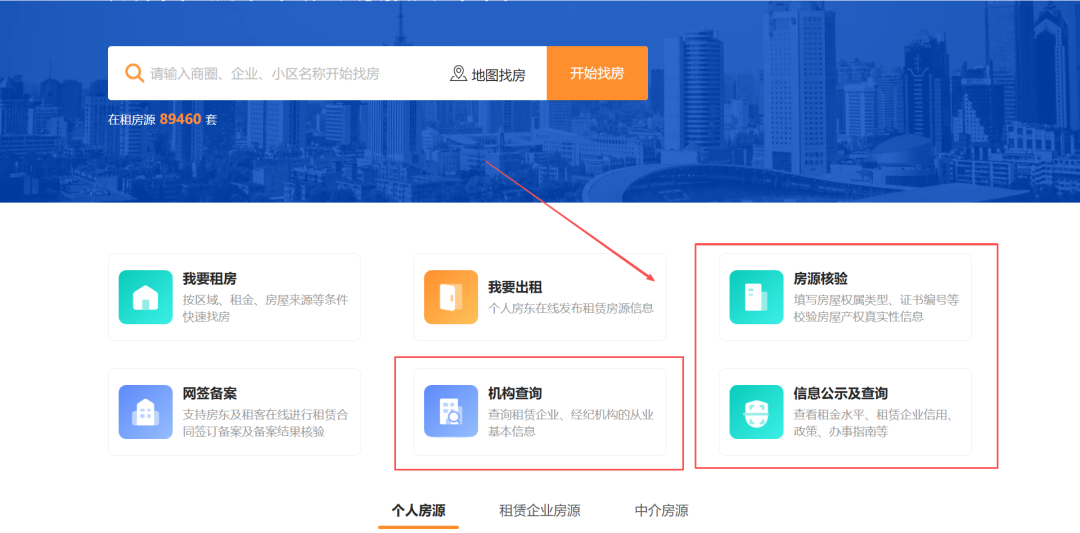Select the 房源核验 title text
1080x533 pixels.
point(821,279)
